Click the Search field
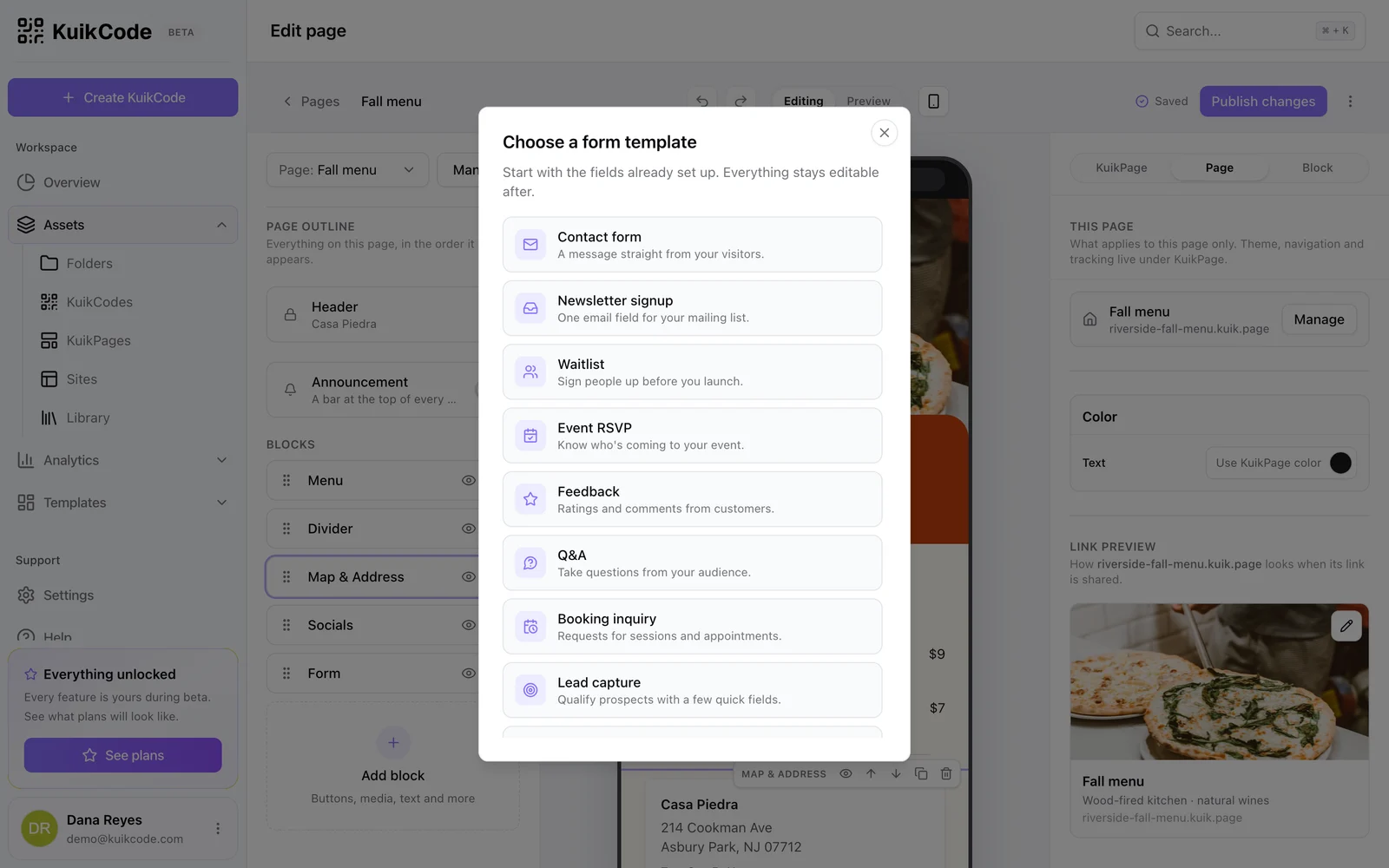The width and height of the screenshot is (1389, 868). click(1249, 31)
